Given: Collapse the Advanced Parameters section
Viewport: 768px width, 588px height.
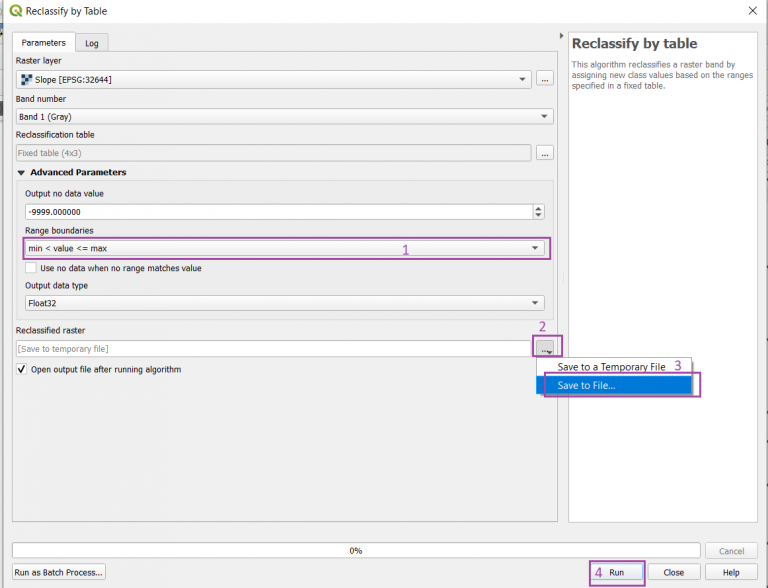Looking at the screenshot, I should (x=22, y=172).
